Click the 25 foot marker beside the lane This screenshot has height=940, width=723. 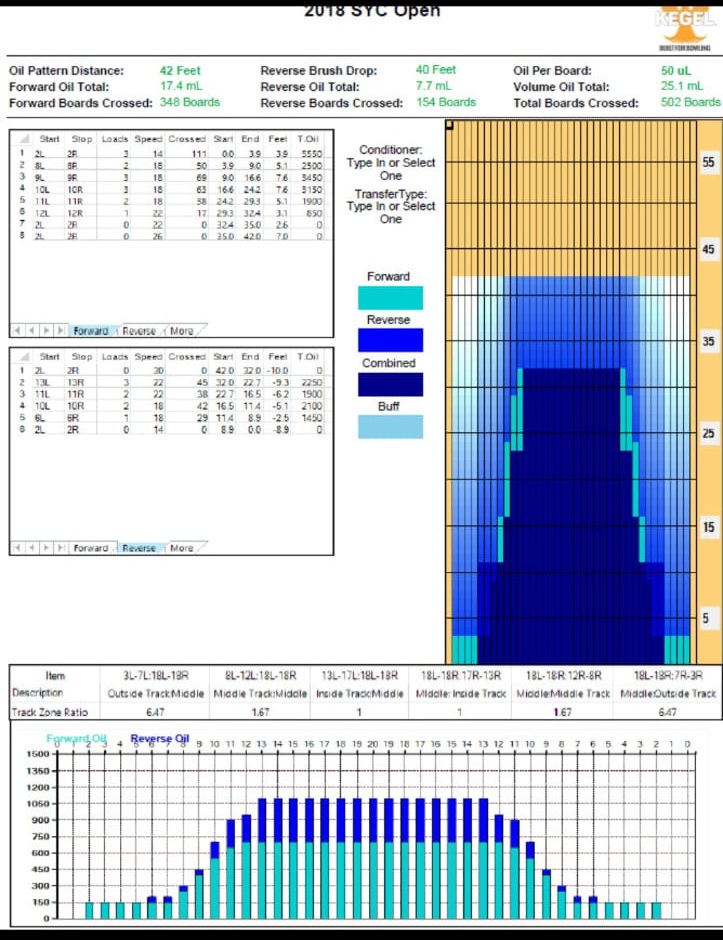pyautogui.click(x=708, y=433)
